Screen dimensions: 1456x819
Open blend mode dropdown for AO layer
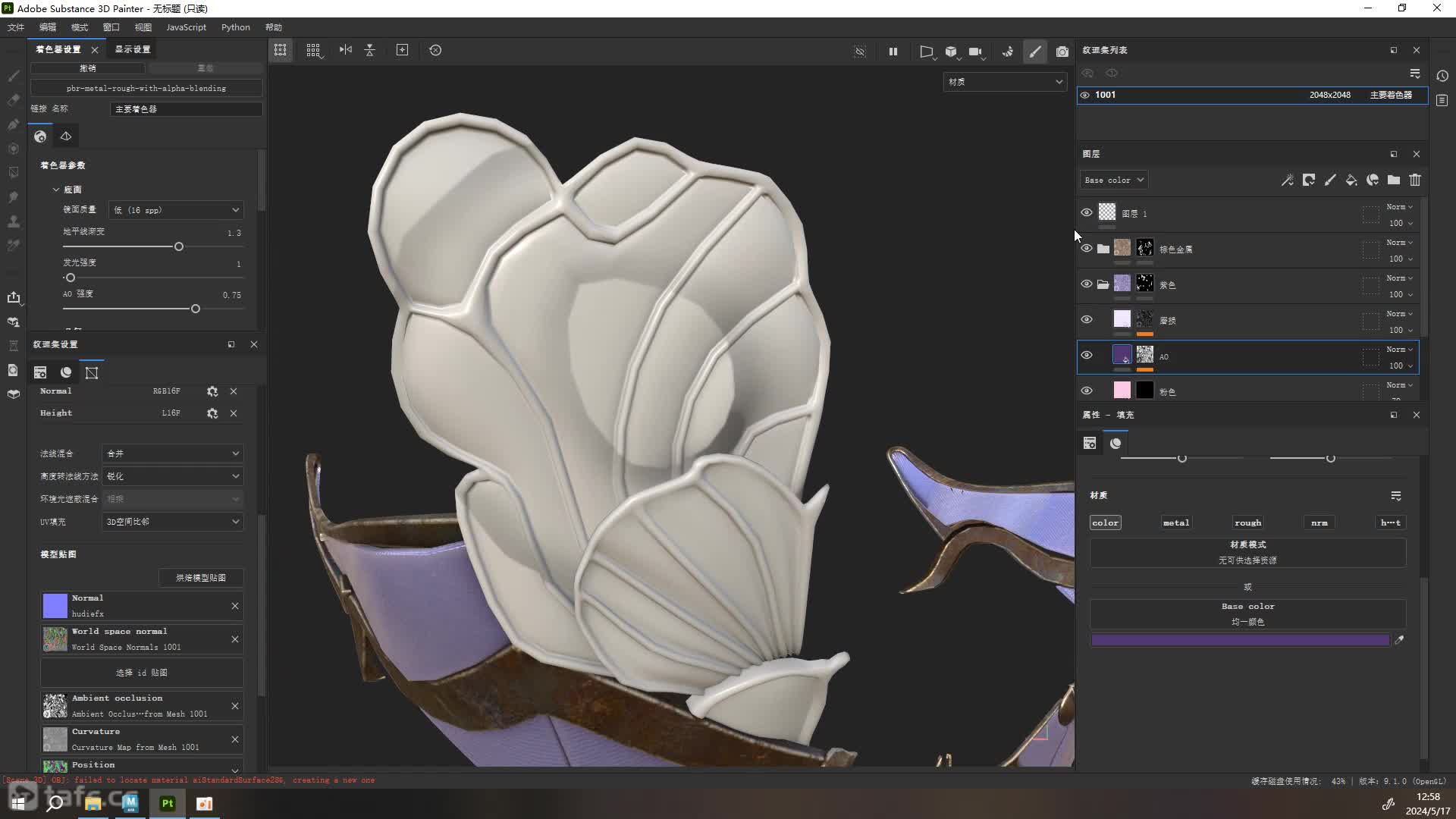1400,350
